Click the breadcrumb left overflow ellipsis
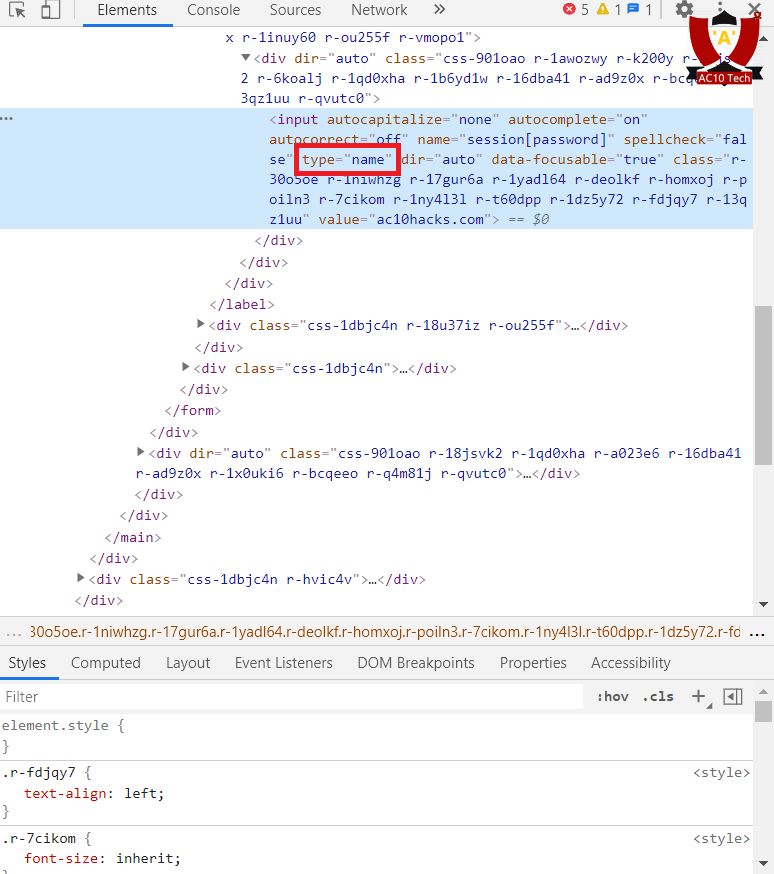The height and width of the screenshot is (874, 774). [x=13, y=634]
